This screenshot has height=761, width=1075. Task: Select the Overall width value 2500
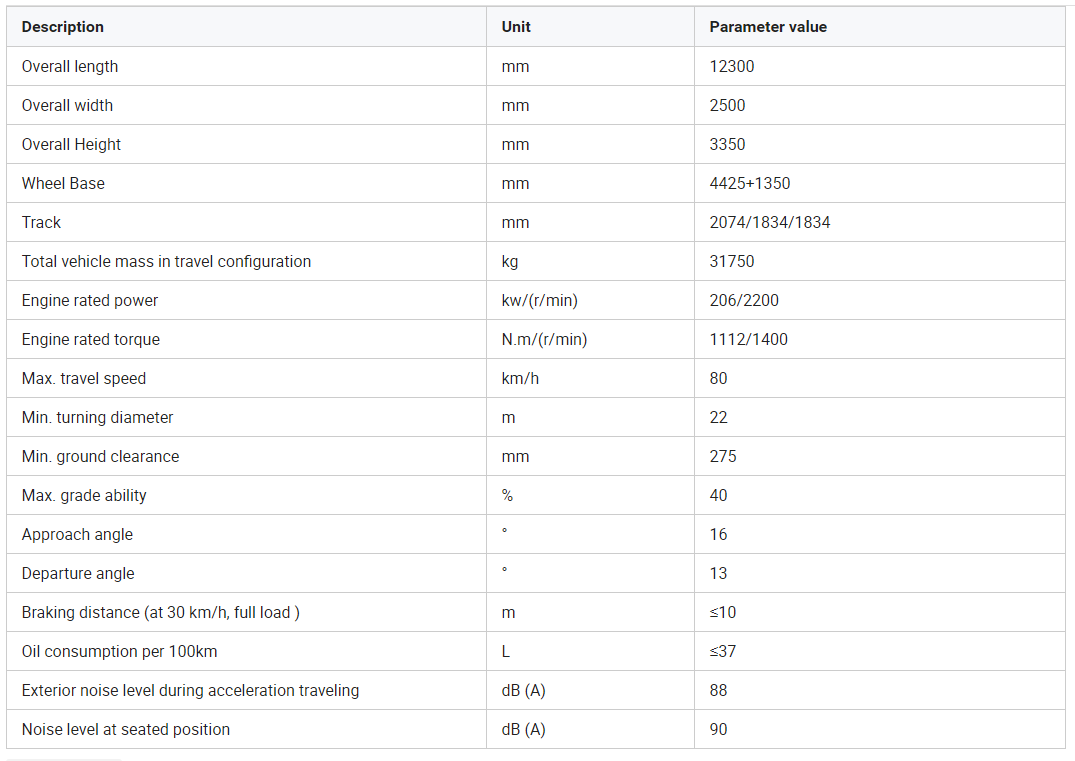[727, 106]
